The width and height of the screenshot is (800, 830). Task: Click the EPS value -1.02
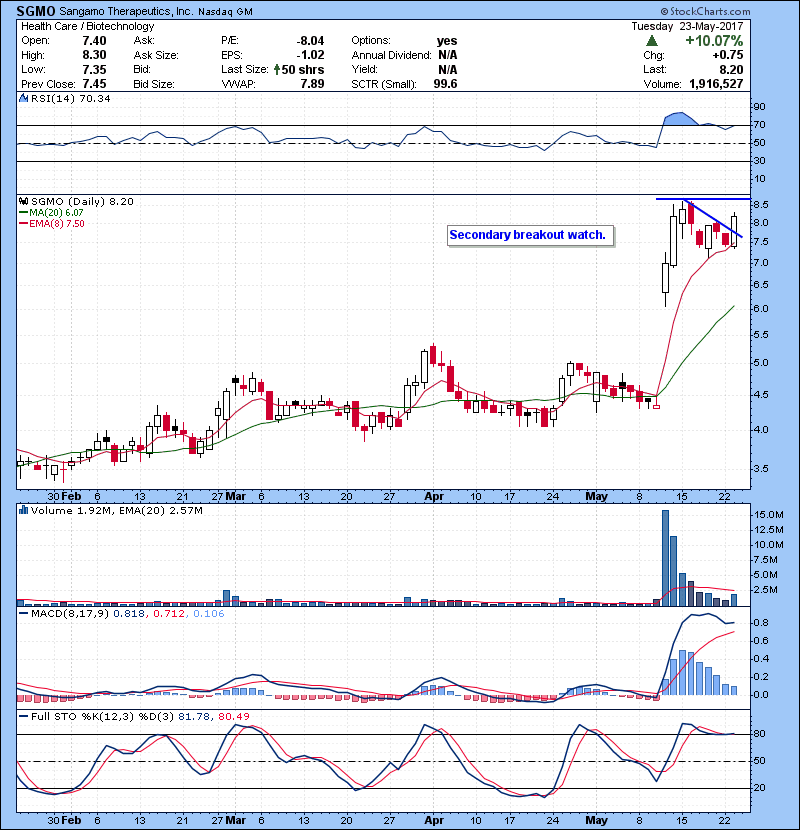click(310, 55)
